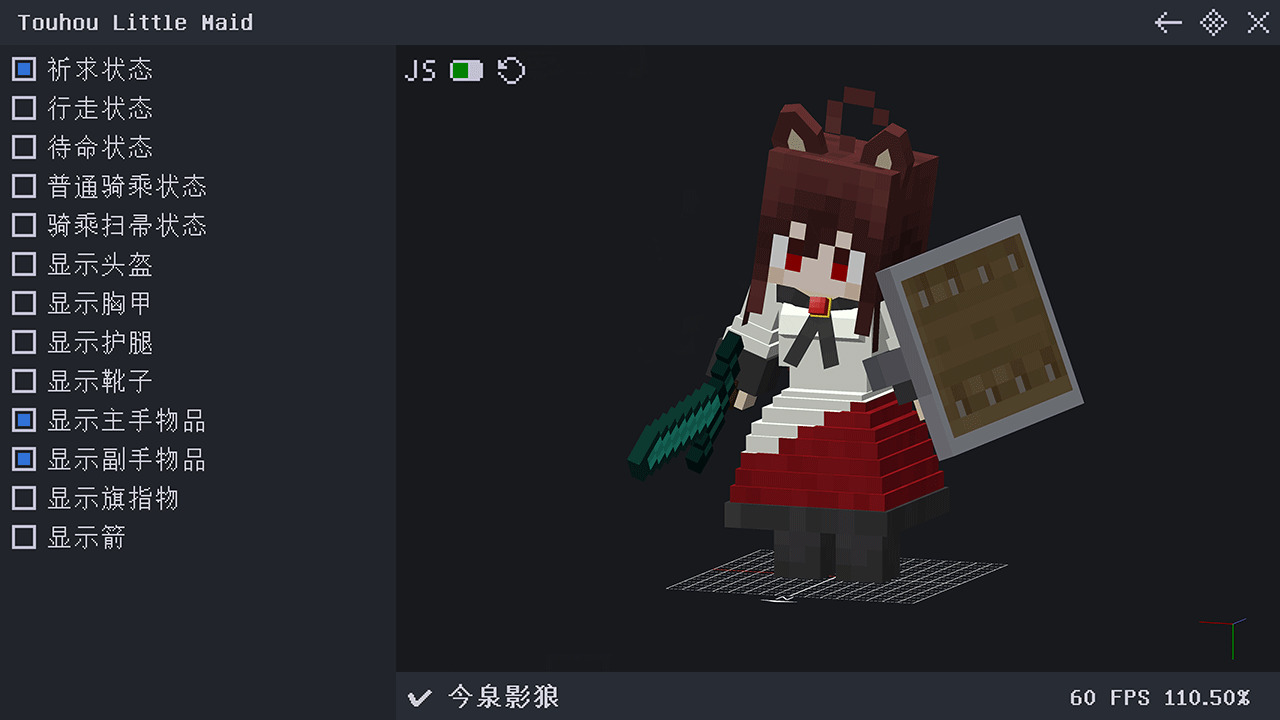Viewport: 1280px width, 720px height.
Task: Click the 110.50% zoom value
Action: pyautogui.click(x=1207, y=698)
